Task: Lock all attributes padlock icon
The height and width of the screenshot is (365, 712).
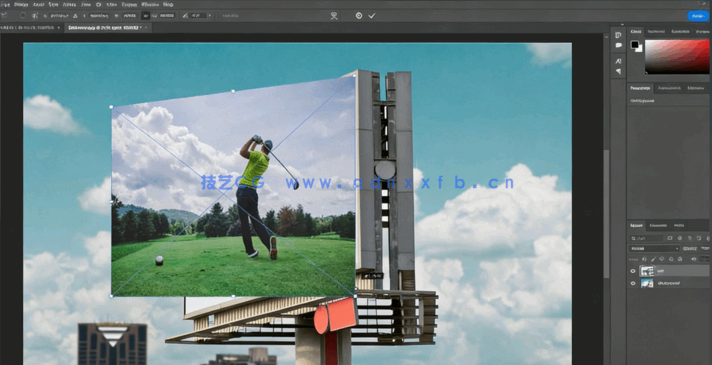Action: [680, 259]
